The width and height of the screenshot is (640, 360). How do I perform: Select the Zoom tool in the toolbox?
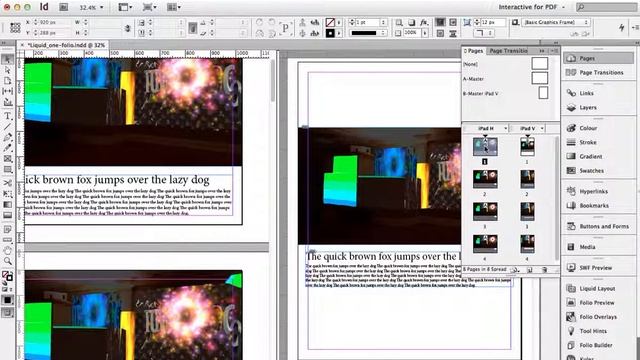coord(7,261)
